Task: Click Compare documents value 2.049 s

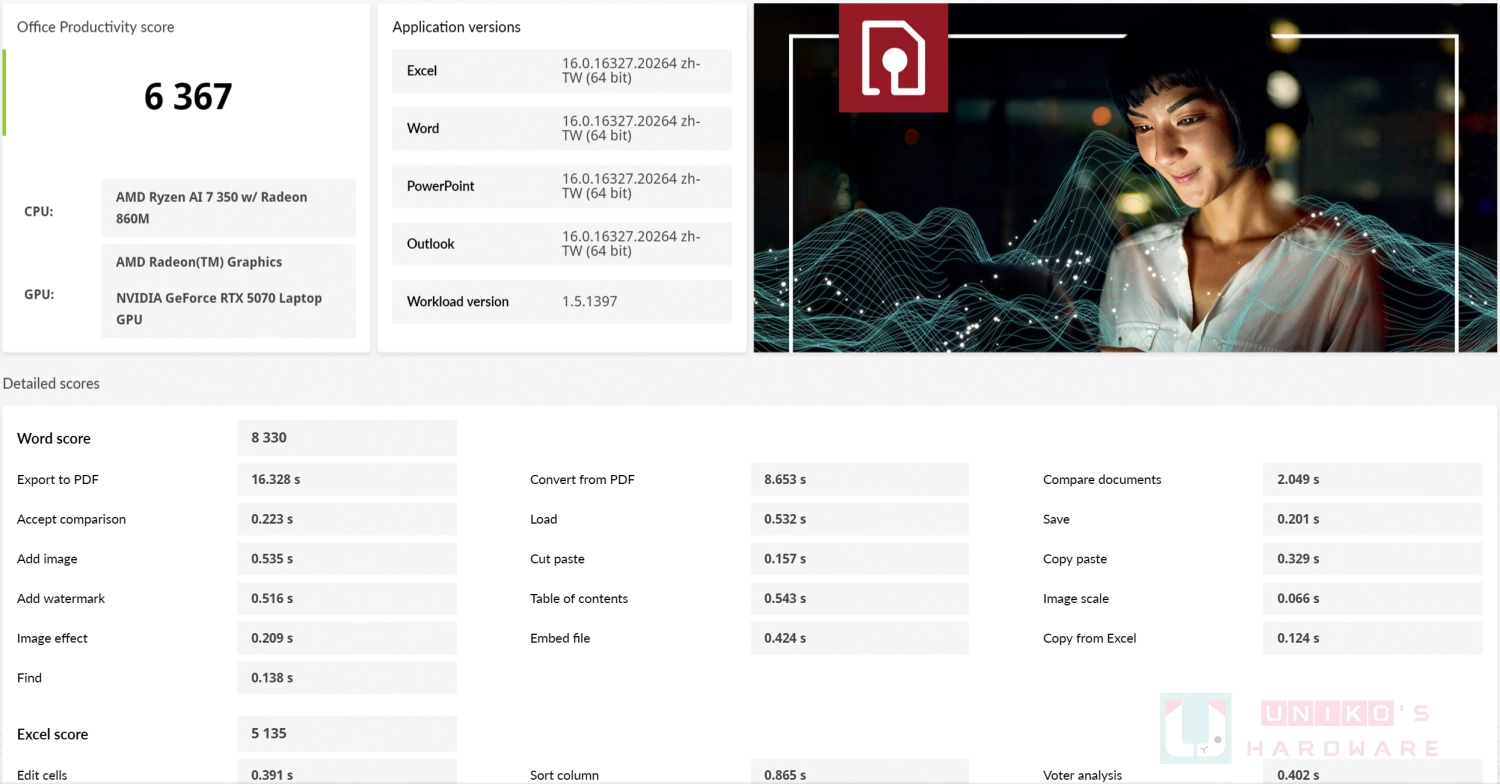Action: tap(1373, 480)
